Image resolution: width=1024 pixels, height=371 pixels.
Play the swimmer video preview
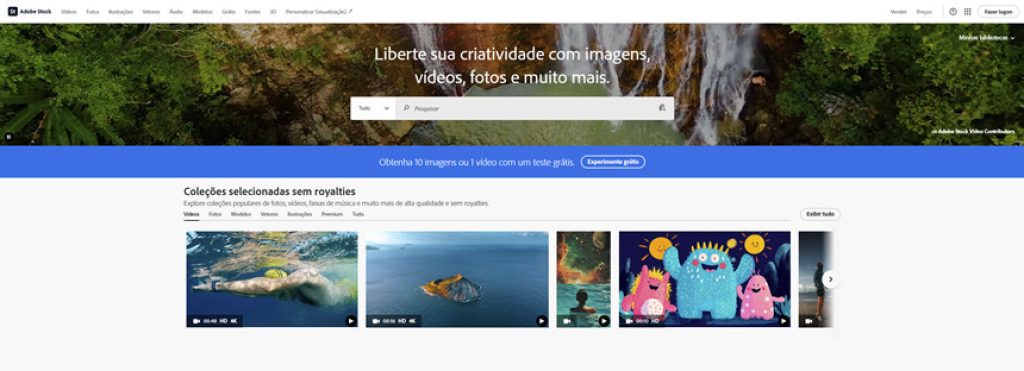click(x=351, y=321)
